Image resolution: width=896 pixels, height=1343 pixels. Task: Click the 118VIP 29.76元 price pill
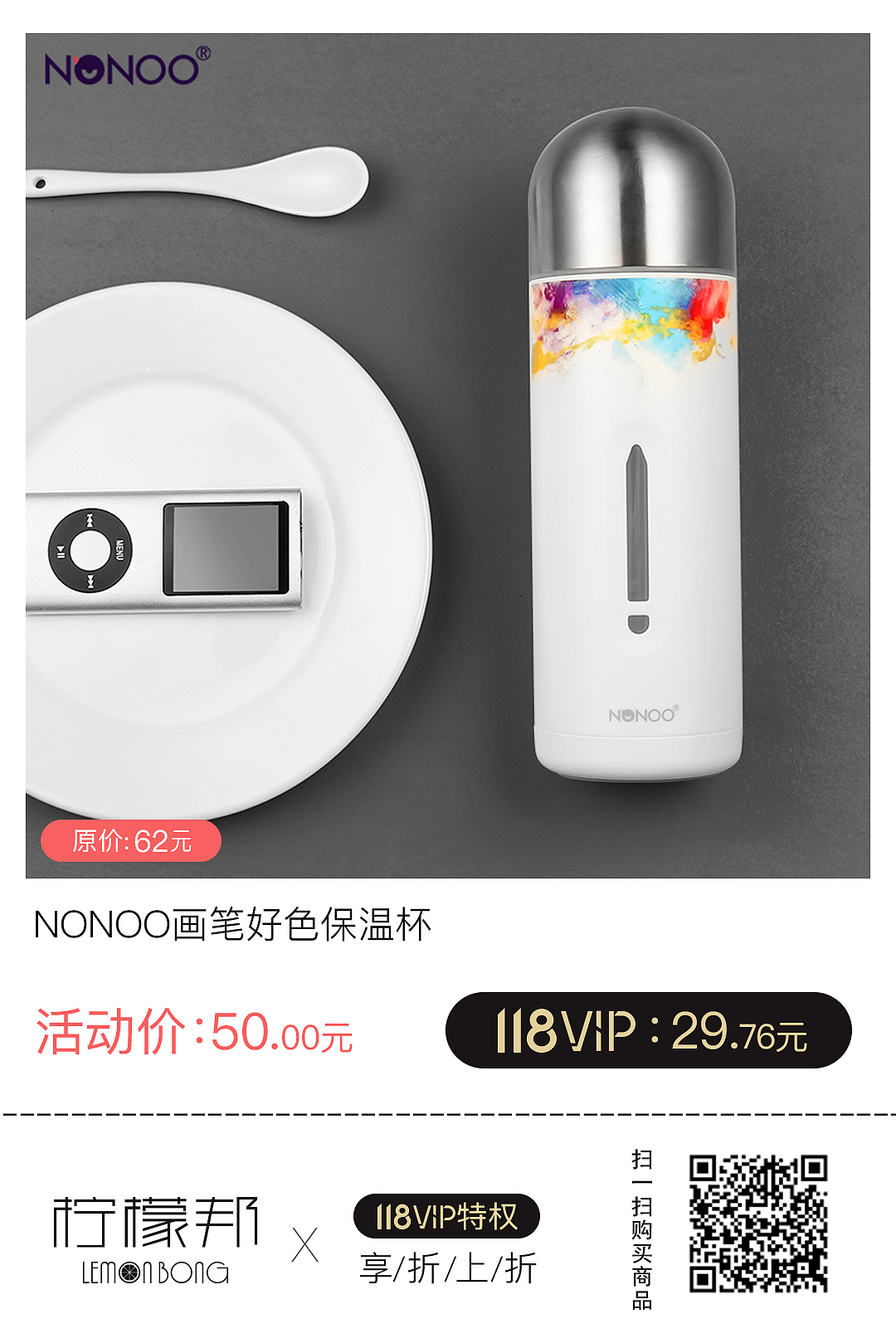click(649, 1030)
